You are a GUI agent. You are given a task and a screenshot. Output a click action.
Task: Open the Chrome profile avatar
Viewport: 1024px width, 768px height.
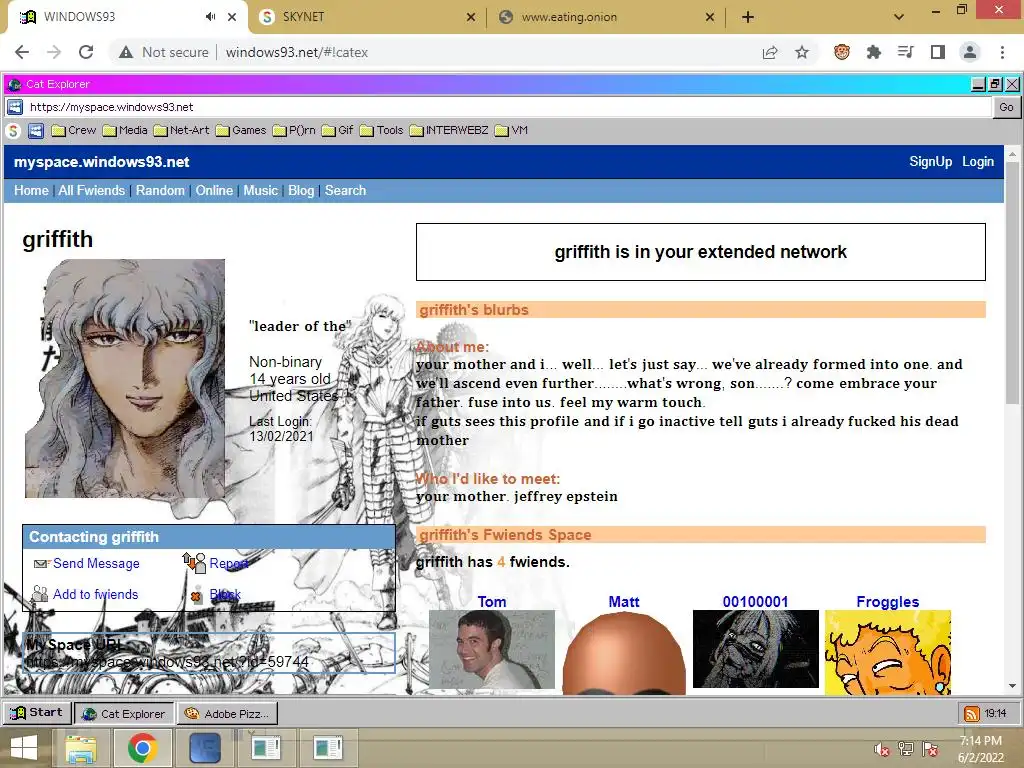970,52
